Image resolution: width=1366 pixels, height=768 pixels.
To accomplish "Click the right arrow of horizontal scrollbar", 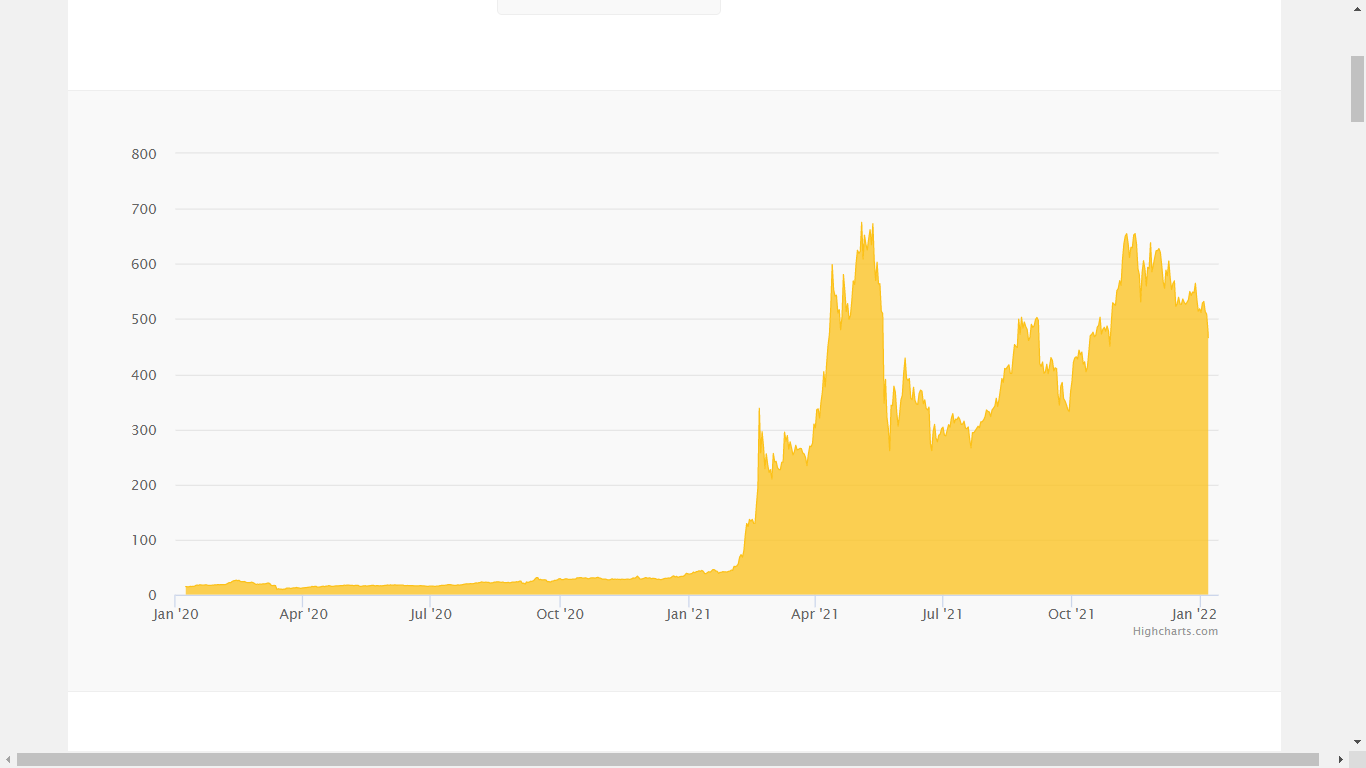I will coord(1341,760).
